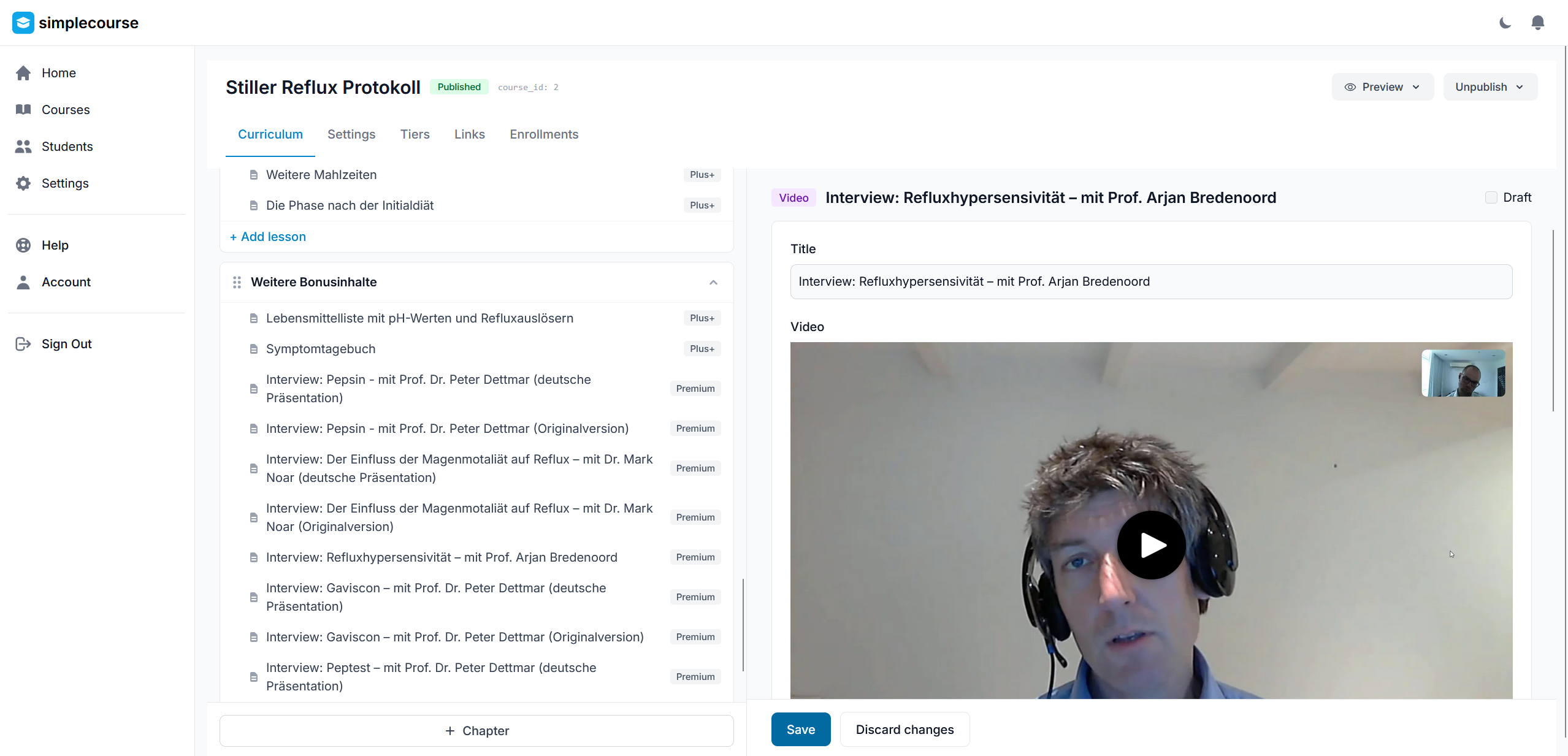Open the Unpublish dropdown
The width and height of the screenshot is (1568, 756).
1489,86
